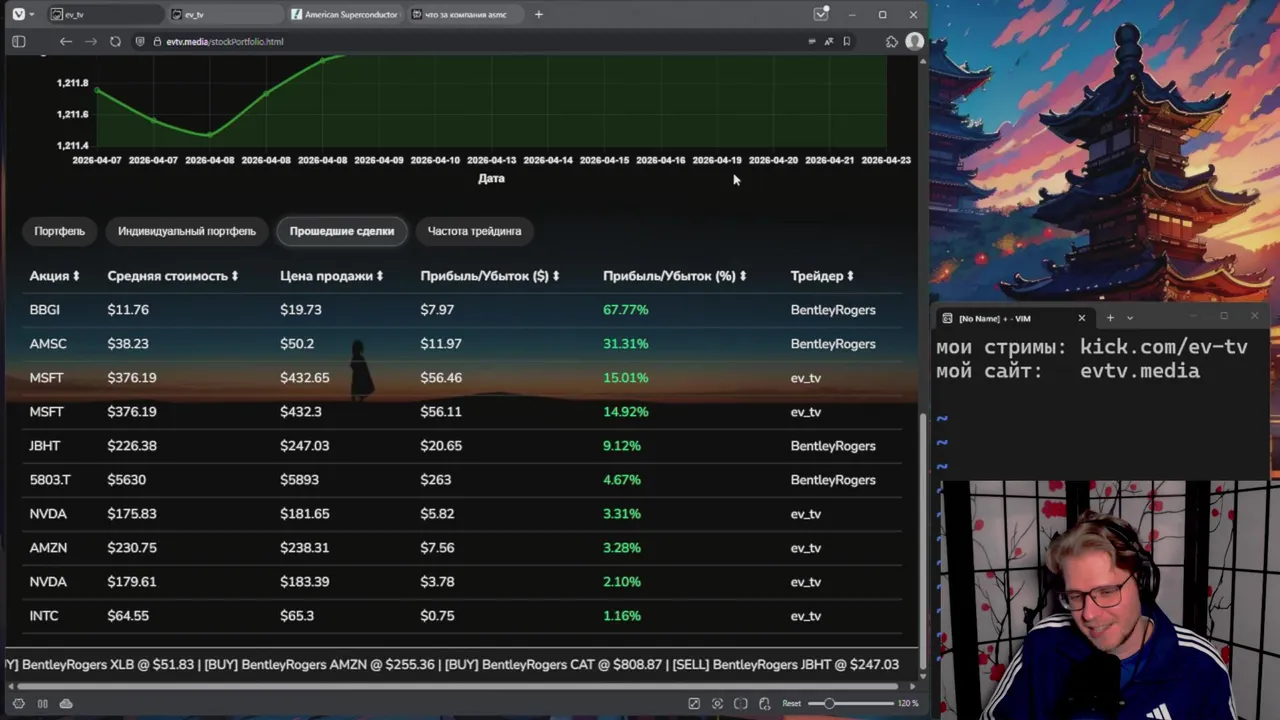
Task: Sort table by Средняя стоимость column
Action: click(173, 276)
